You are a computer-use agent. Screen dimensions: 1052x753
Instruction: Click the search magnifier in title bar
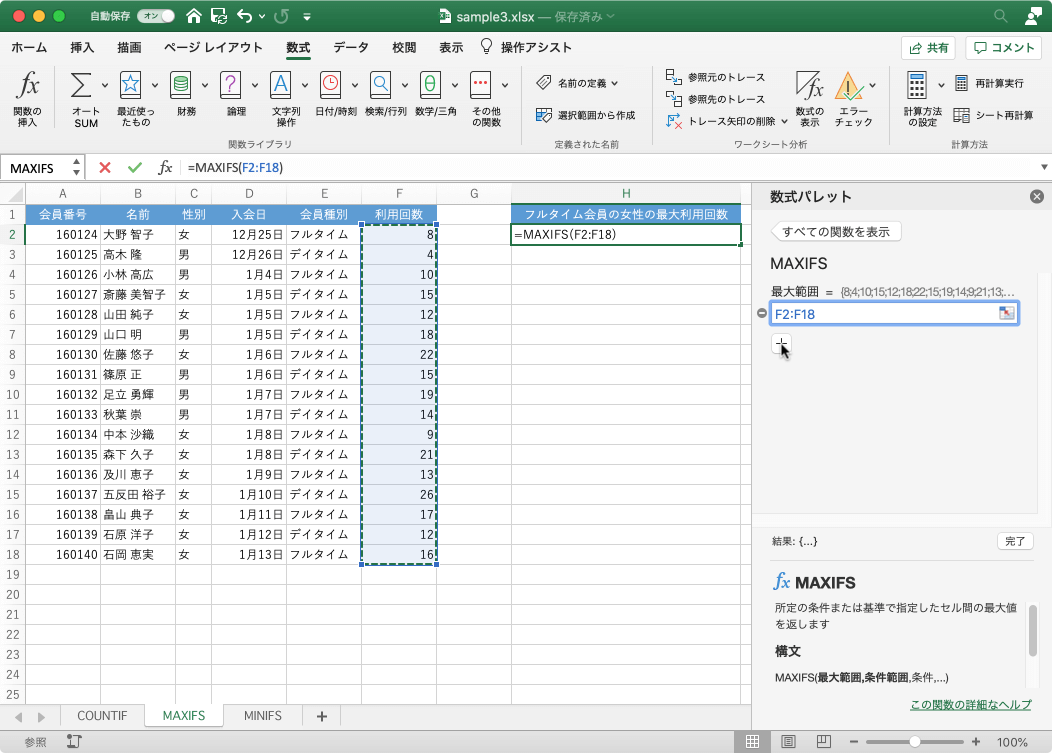coord(1000,16)
